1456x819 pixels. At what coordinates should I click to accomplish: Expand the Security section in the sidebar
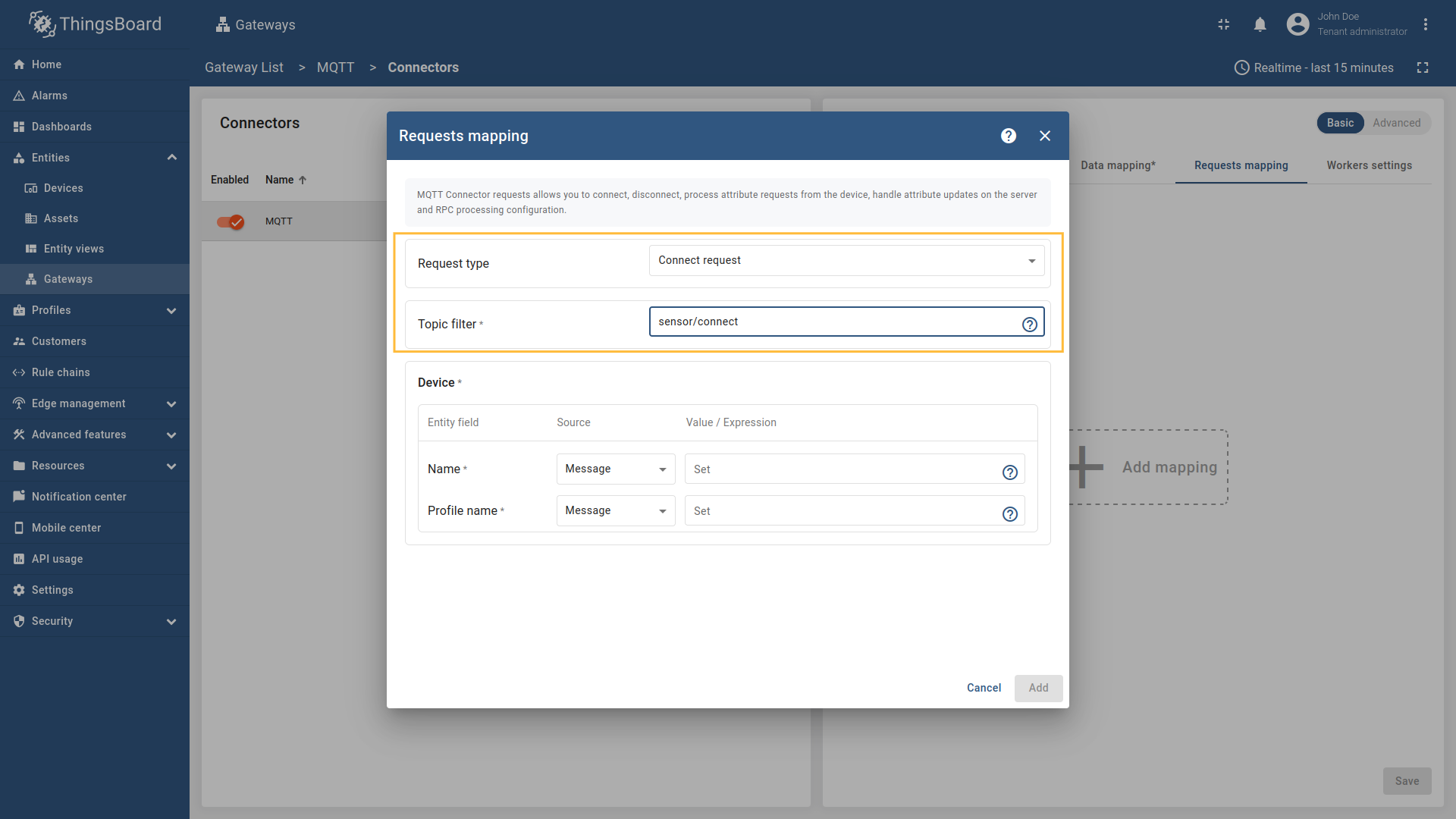[x=171, y=621]
